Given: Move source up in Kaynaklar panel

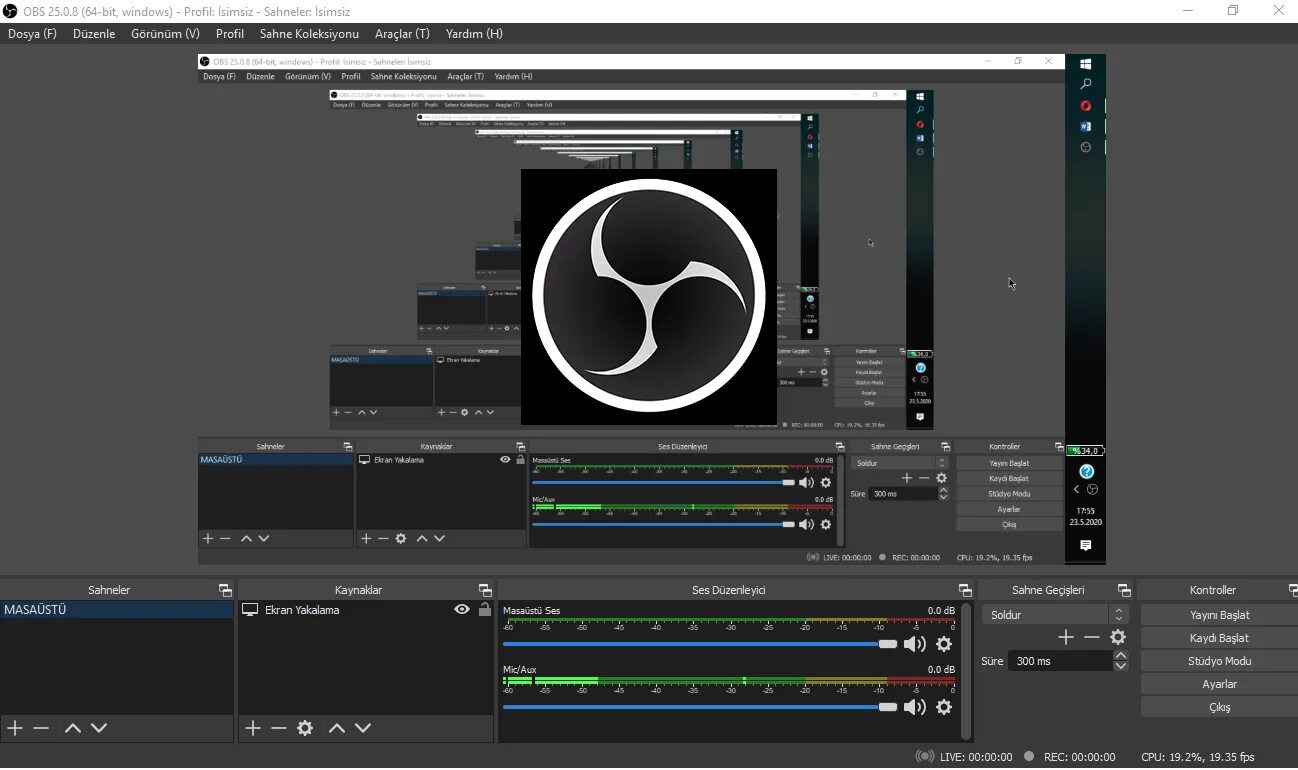Looking at the screenshot, I should (337, 728).
